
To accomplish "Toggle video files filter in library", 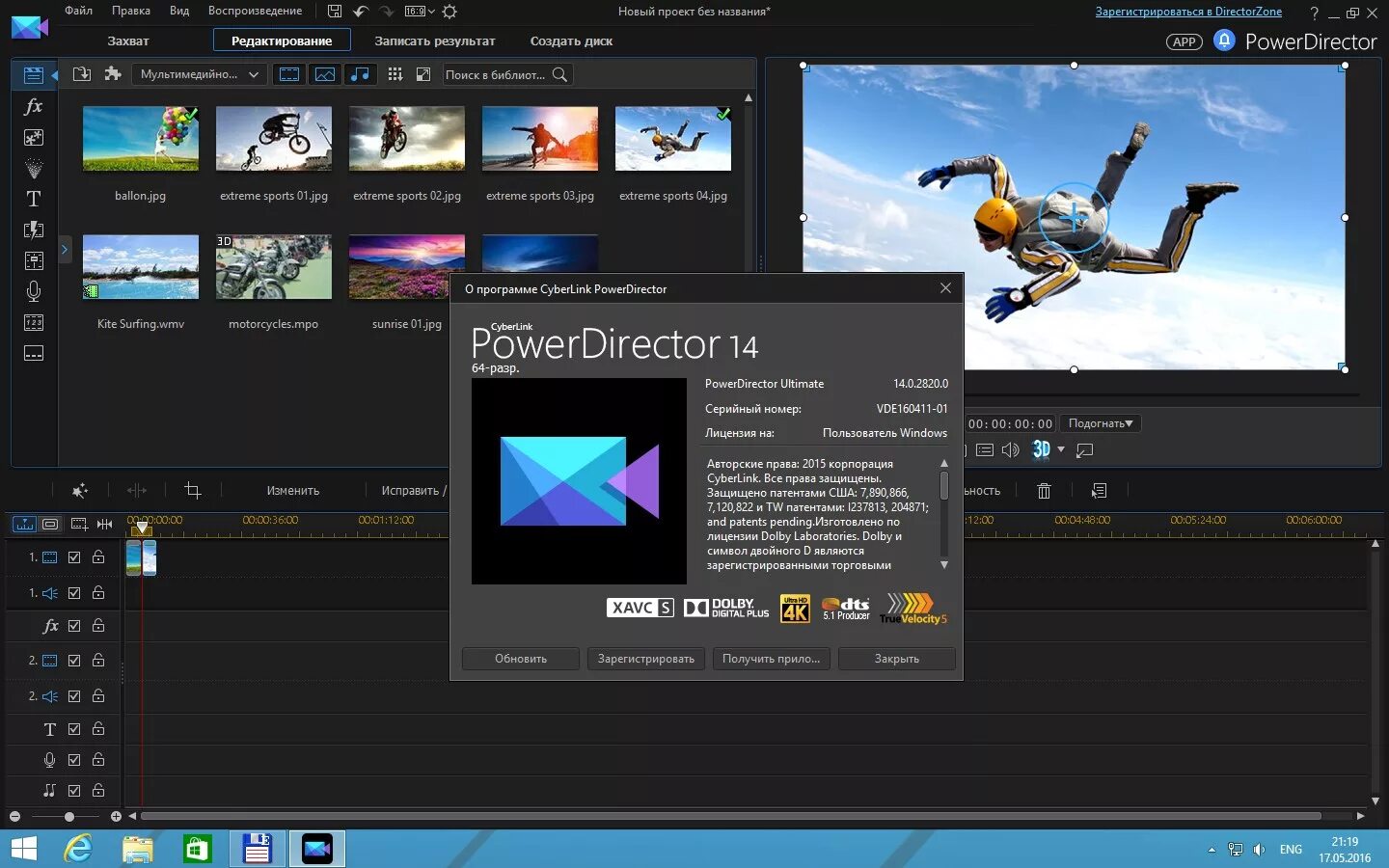I will [x=289, y=74].
